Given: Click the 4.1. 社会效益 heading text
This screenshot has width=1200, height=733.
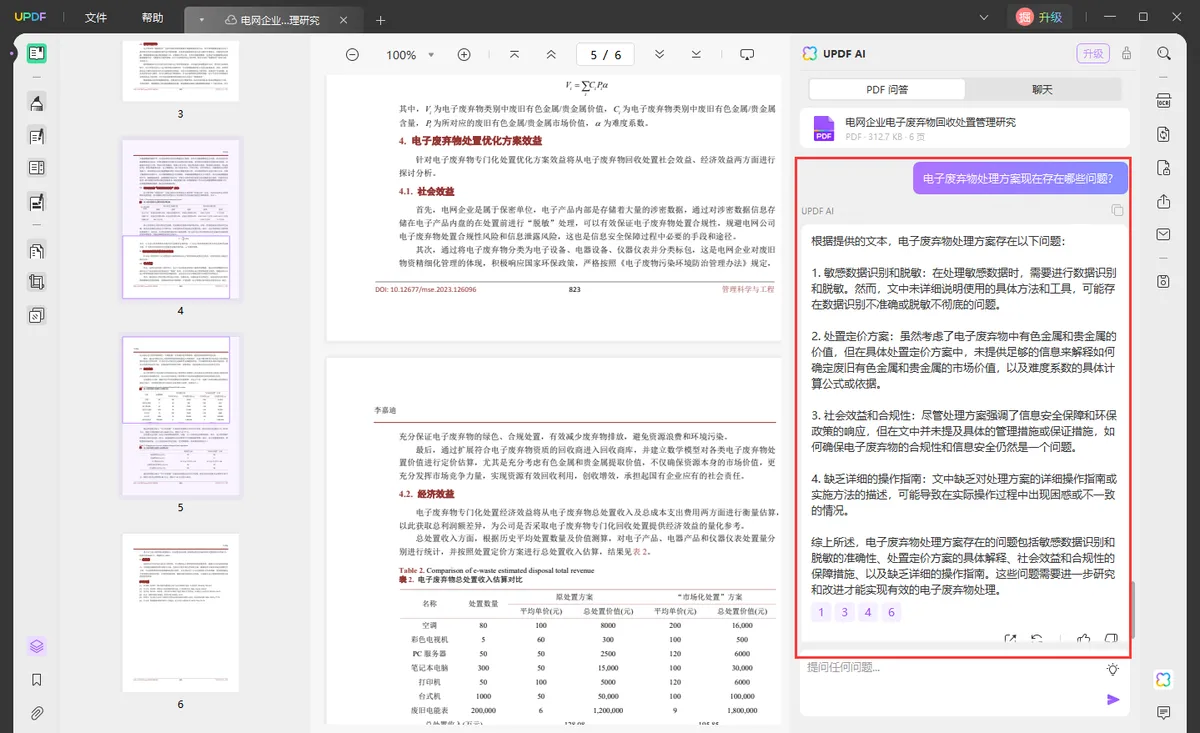Looking at the screenshot, I should (x=427, y=191).
